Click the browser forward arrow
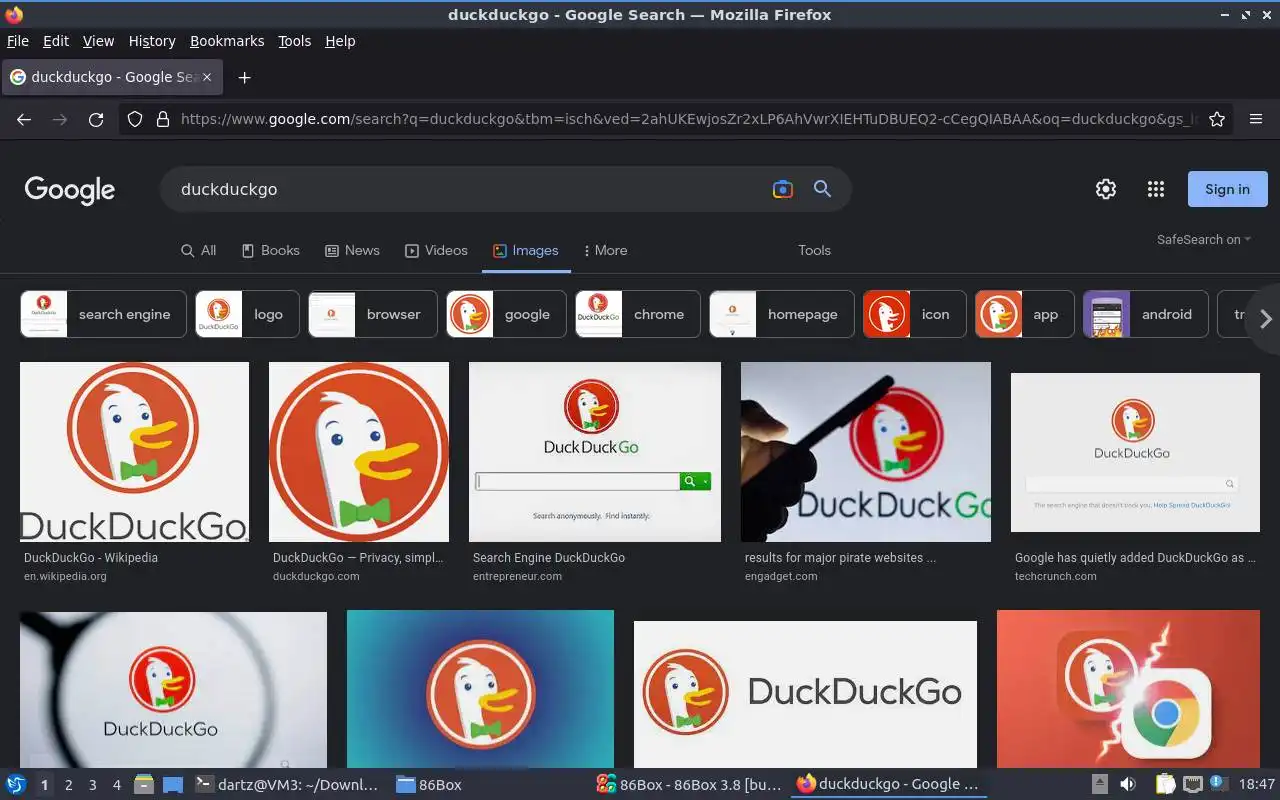Image resolution: width=1280 pixels, height=800 pixels. coord(60,119)
